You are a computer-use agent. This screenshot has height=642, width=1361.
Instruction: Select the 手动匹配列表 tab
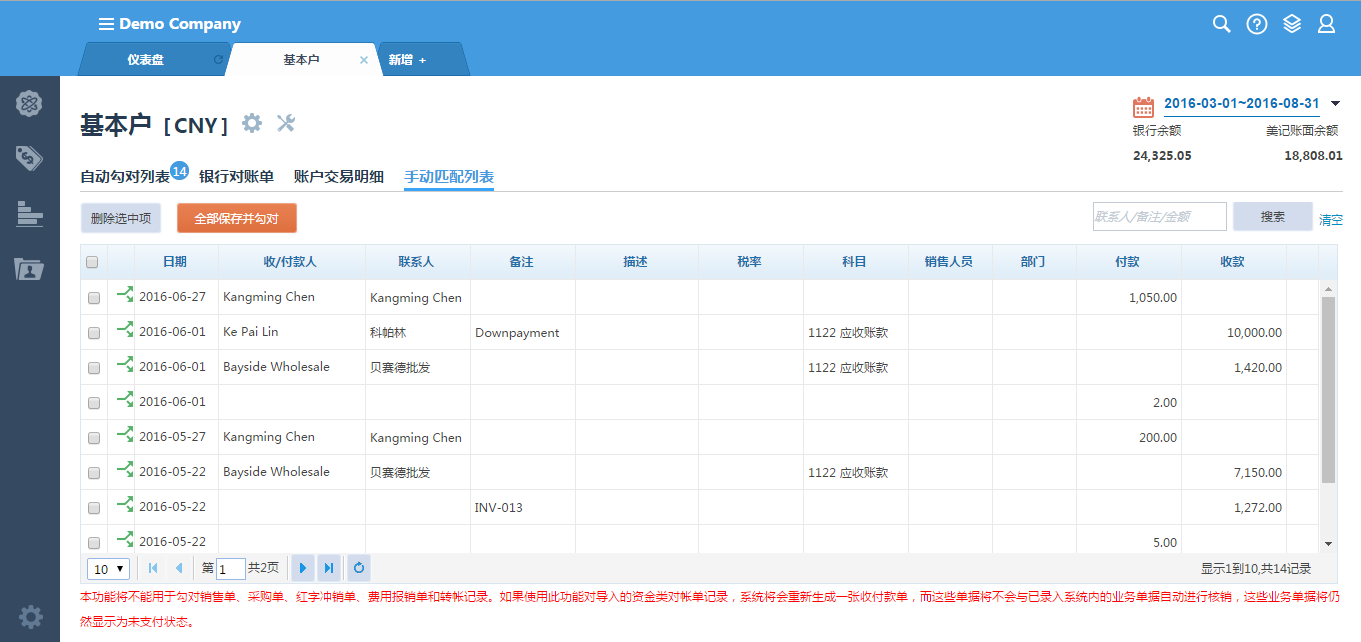click(x=449, y=177)
